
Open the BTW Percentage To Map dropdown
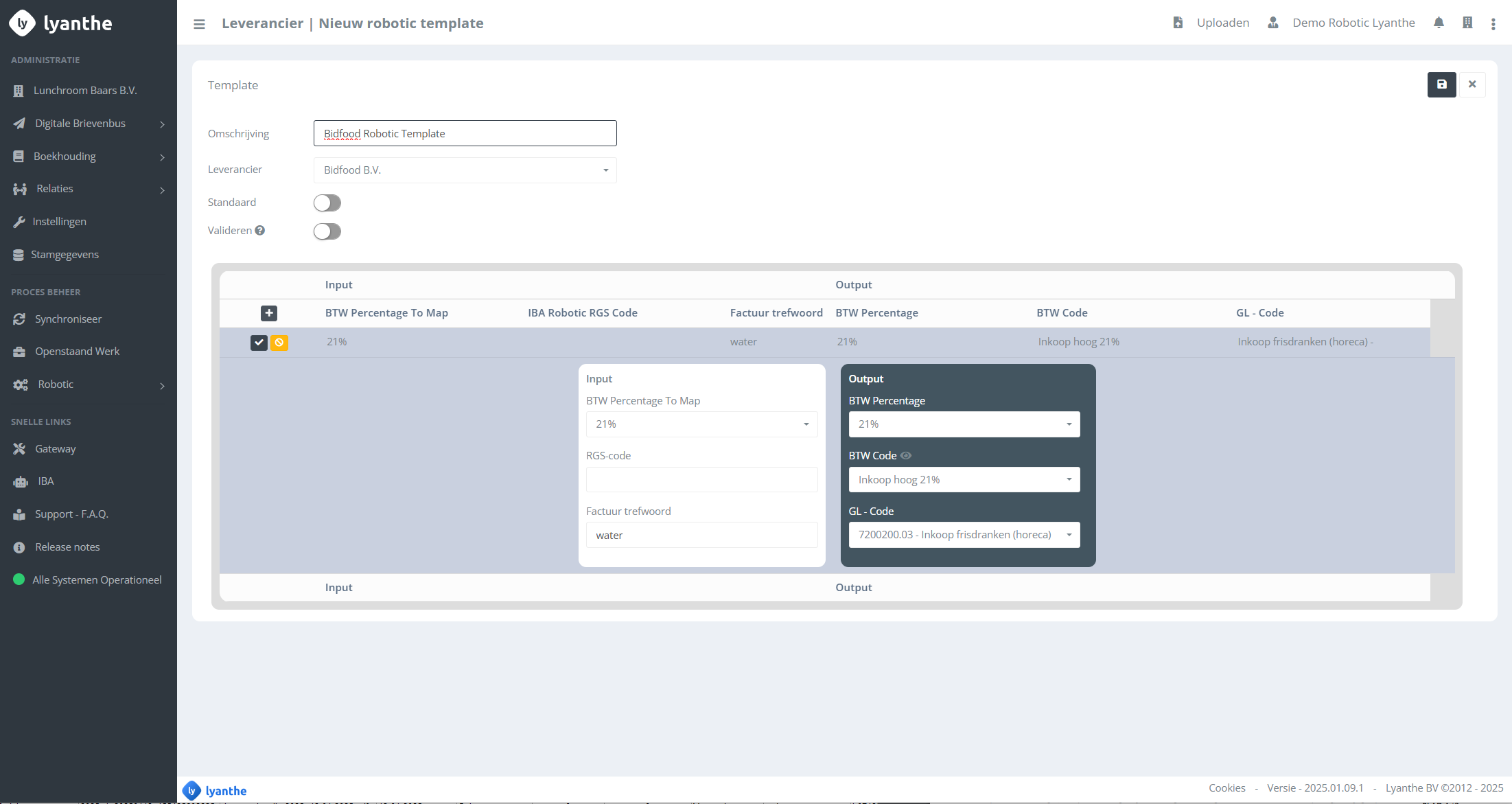(x=701, y=424)
